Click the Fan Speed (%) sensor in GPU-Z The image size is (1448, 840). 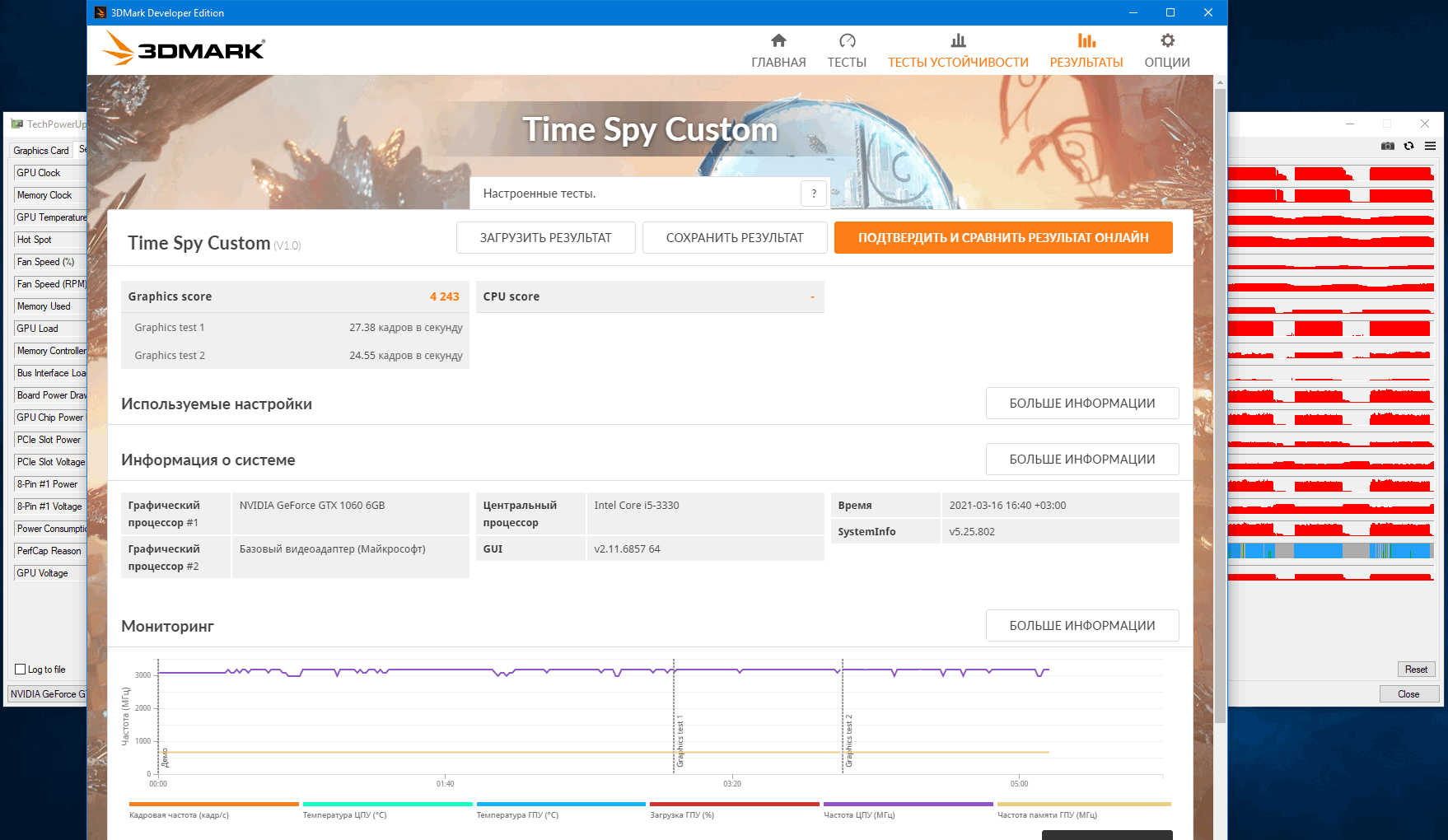pos(49,262)
